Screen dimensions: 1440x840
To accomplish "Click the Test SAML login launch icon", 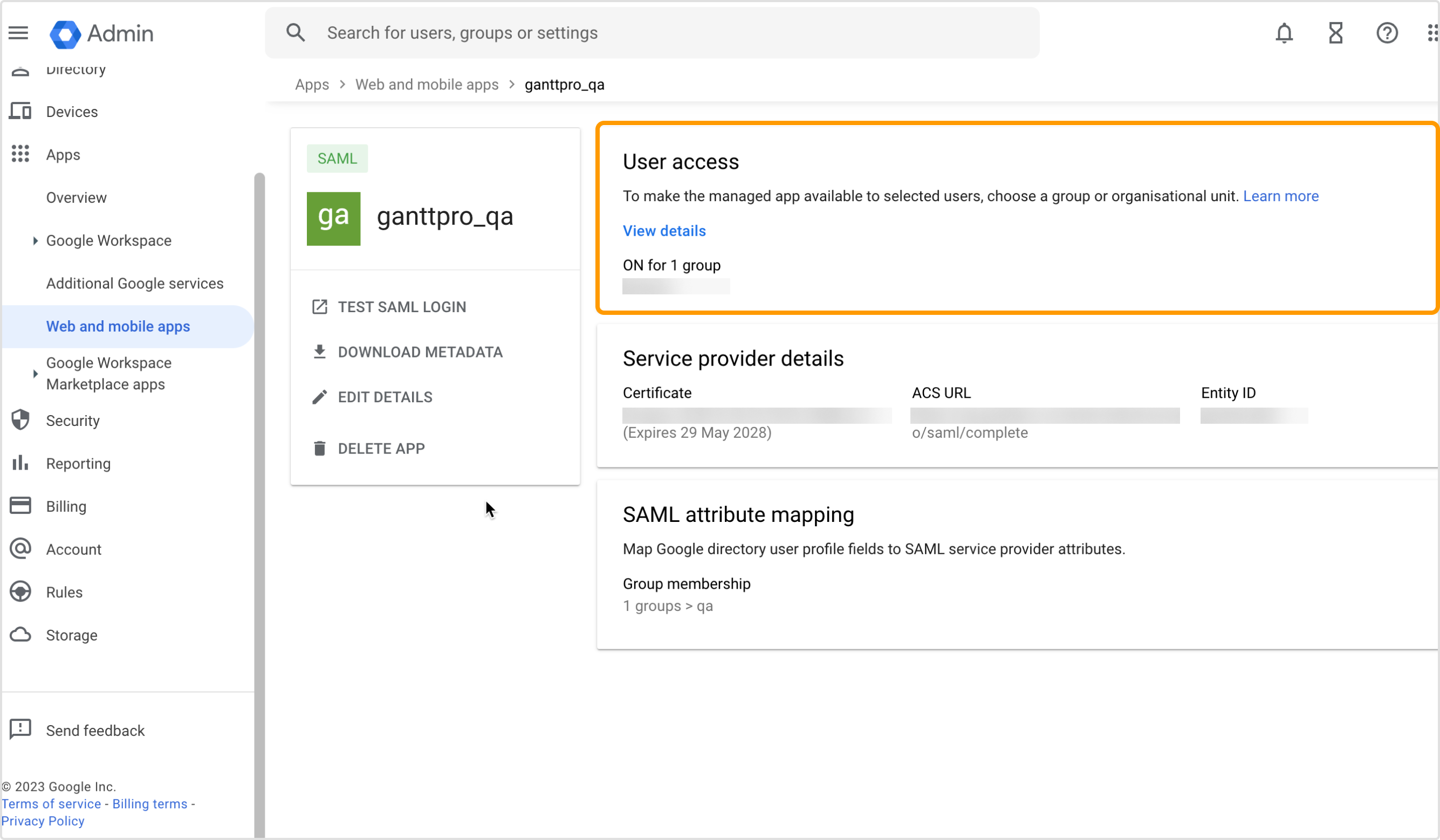I will (319, 307).
